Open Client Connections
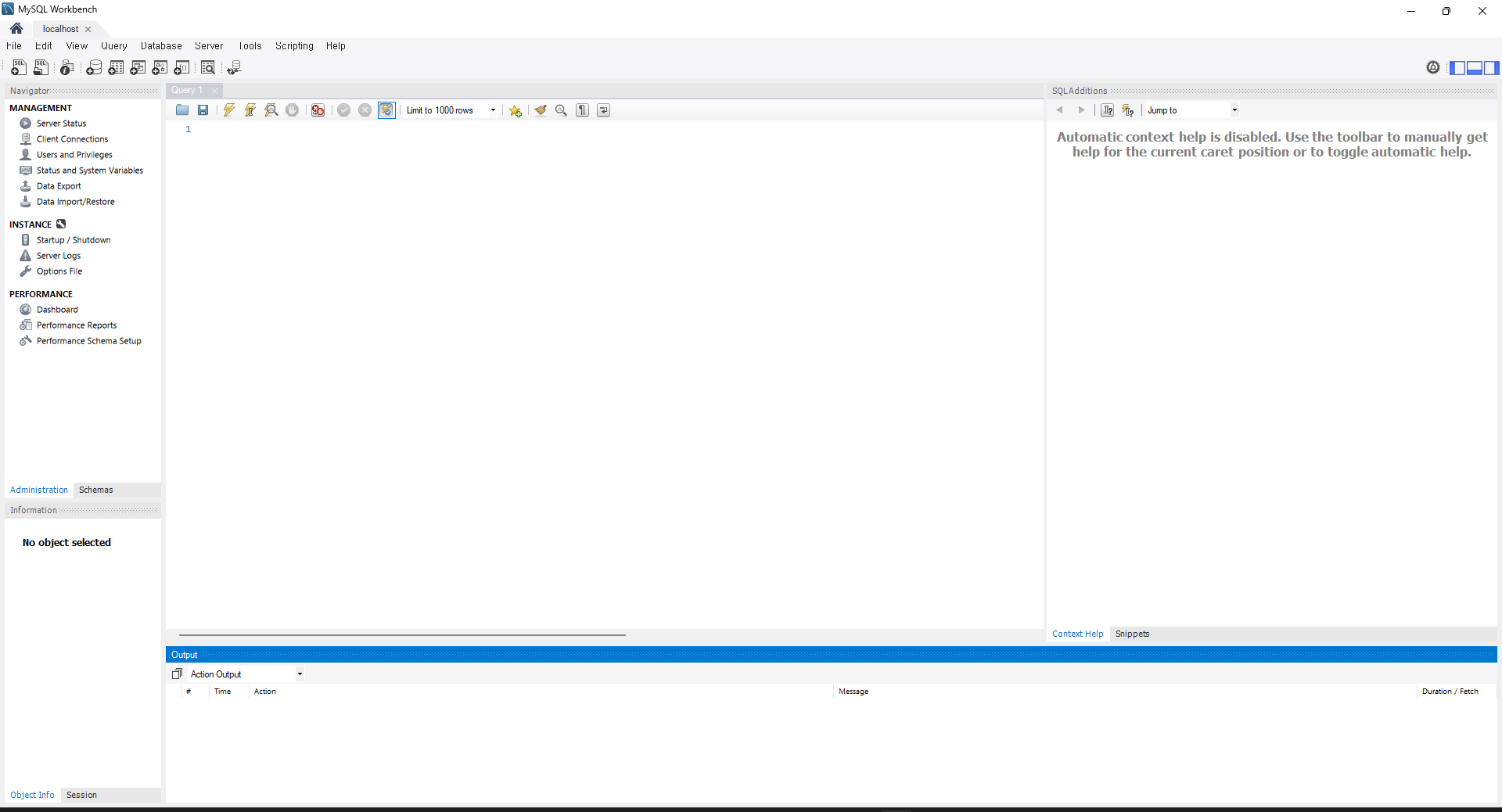The width and height of the screenshot is (1502, 812). click(x=72, y=139)
